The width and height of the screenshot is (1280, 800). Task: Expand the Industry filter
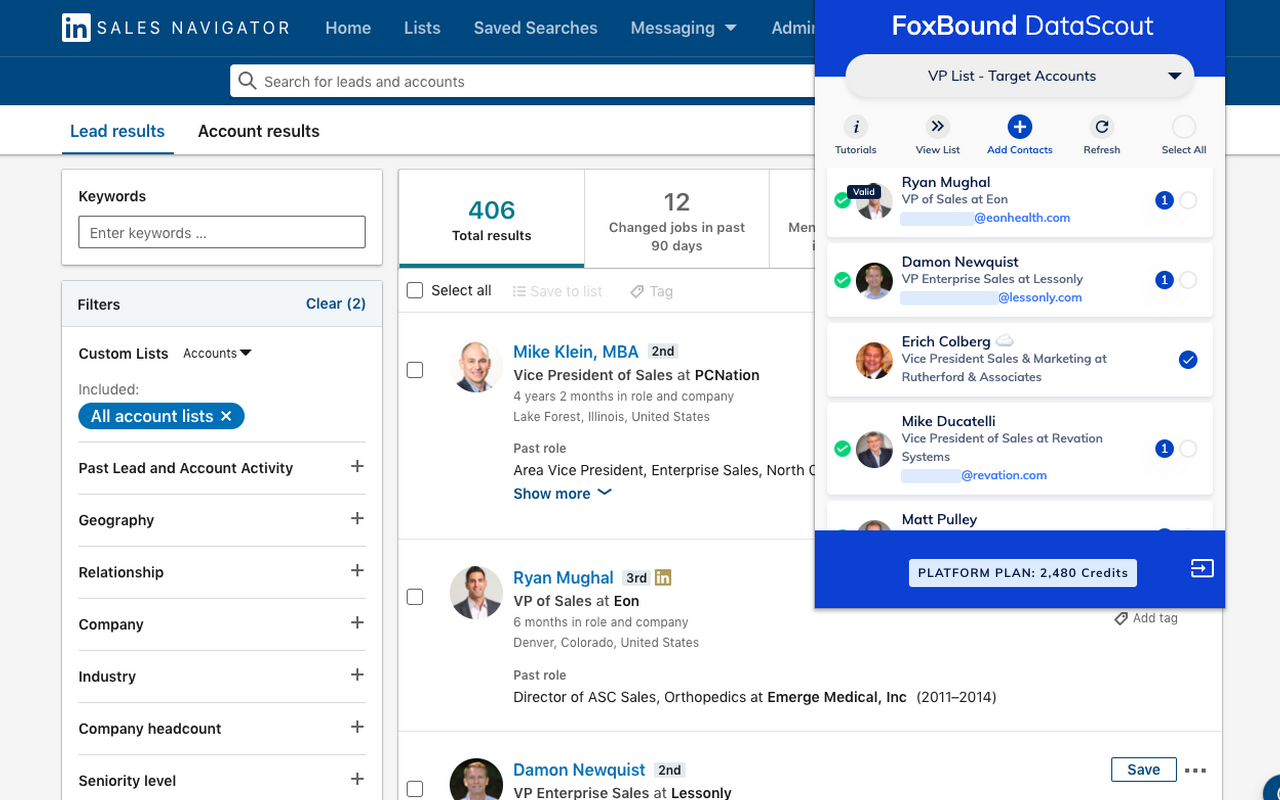pyautogui.click(x=357, y=674)
